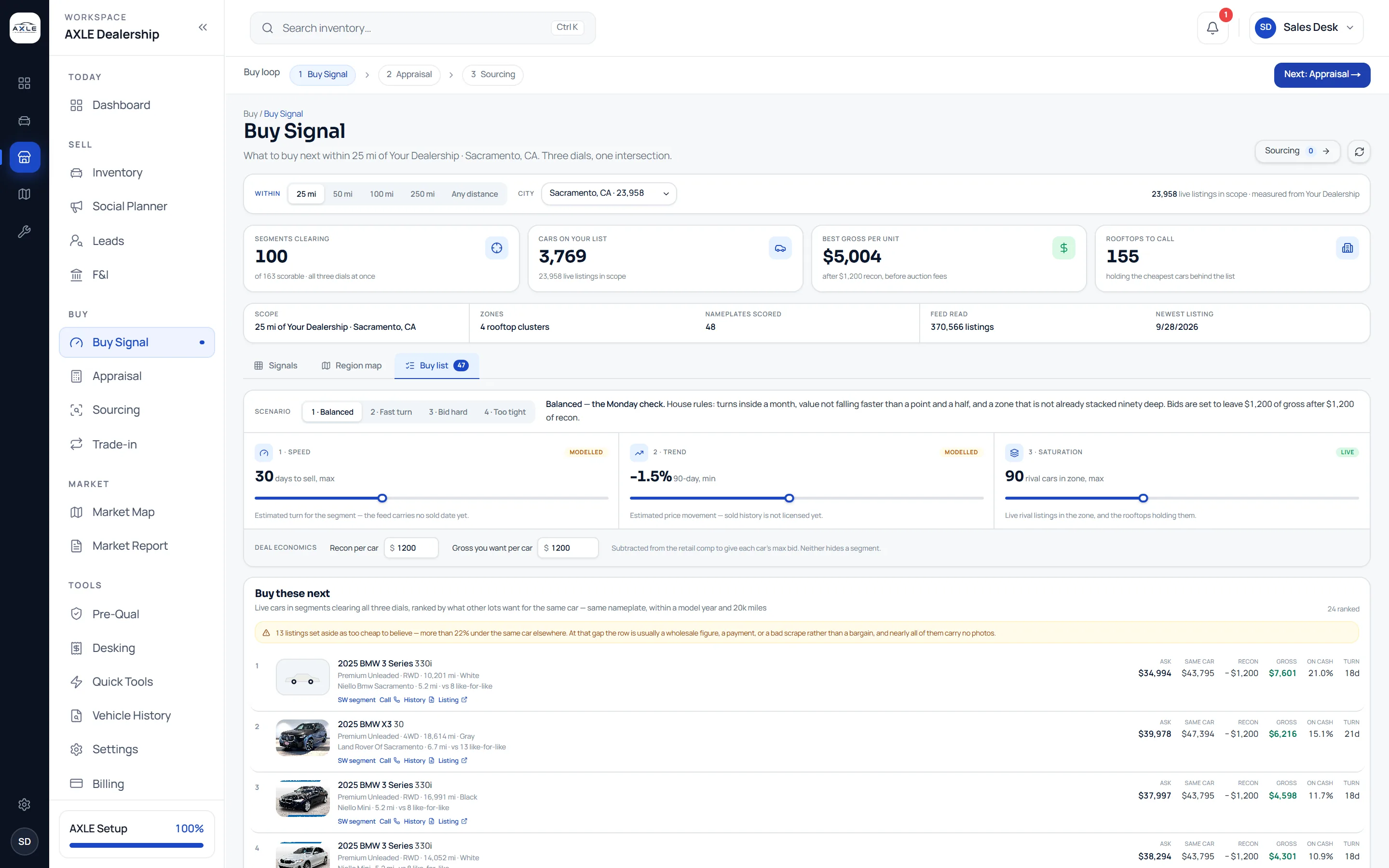Click Next: Appraisal button
Screen dimensions: 1389x868
[1322, 75]
